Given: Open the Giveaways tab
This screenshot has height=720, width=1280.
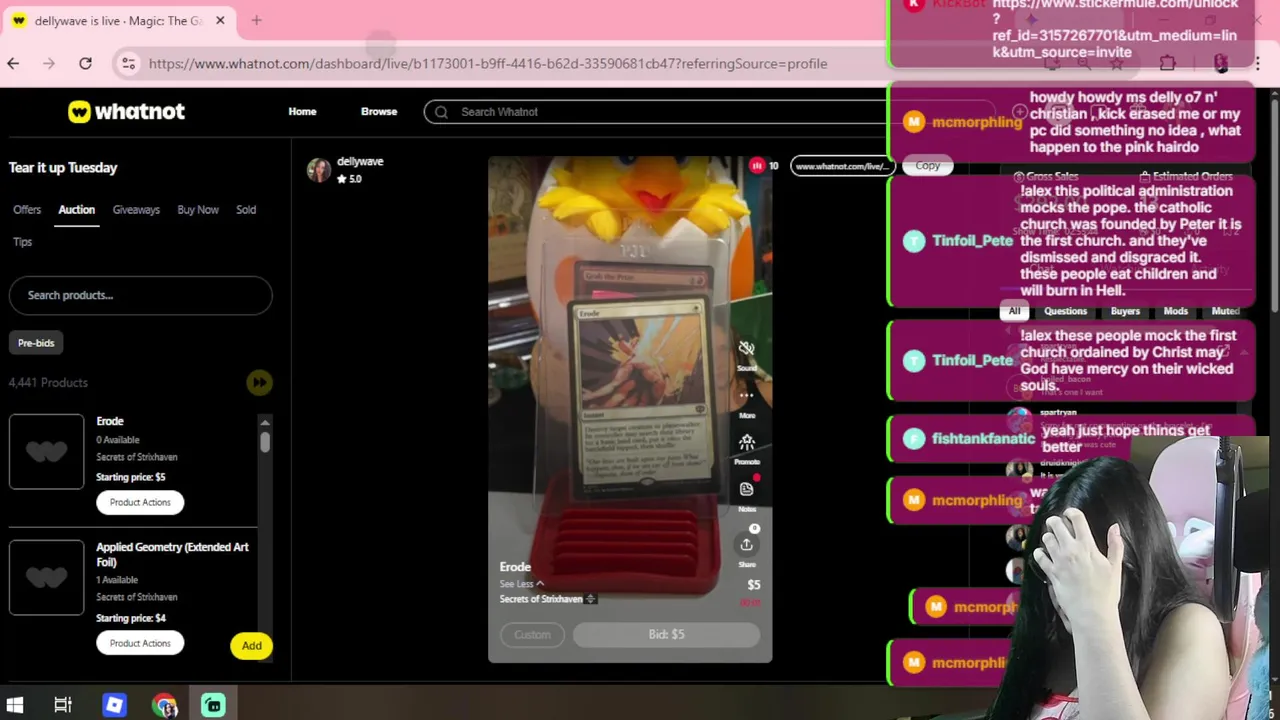Looking at the screenshot, I should [x=136, y=210].
